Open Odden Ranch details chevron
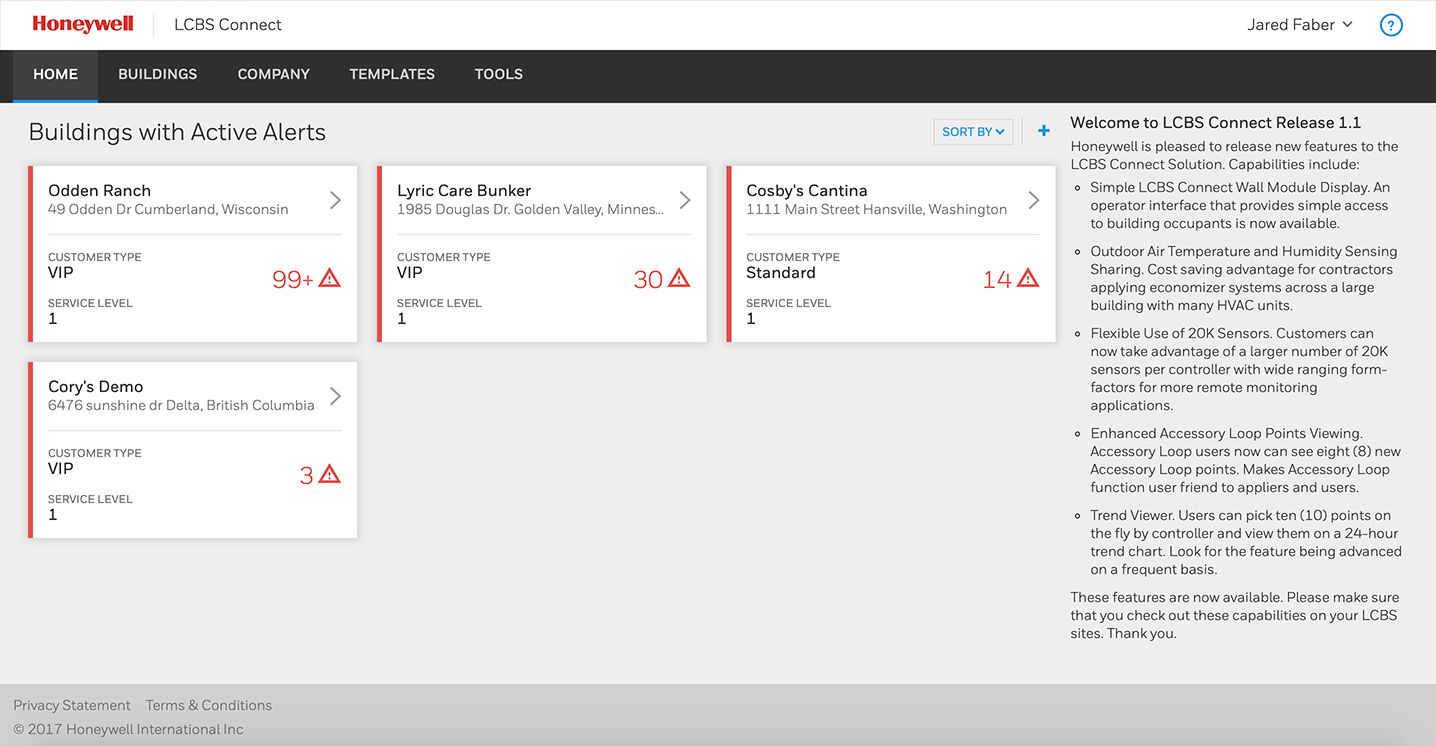1436x746 pixels. point(336,200)
